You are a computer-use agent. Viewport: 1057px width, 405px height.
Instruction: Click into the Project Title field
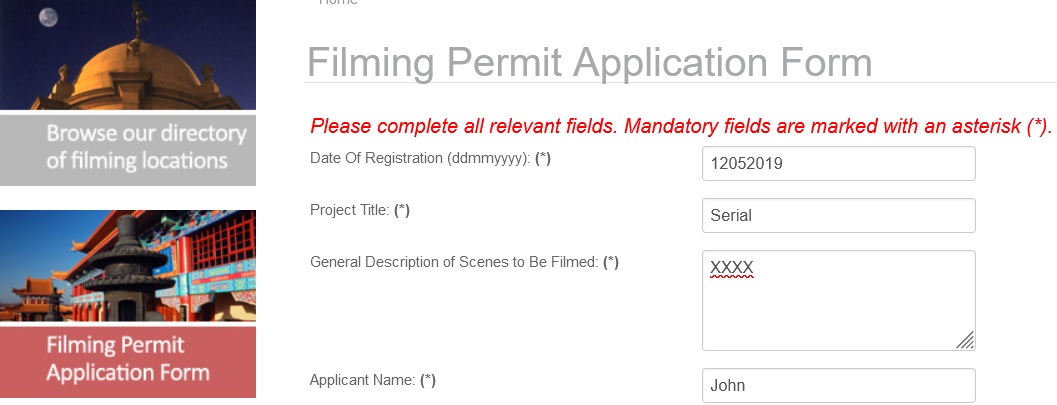tap(838, 215)
